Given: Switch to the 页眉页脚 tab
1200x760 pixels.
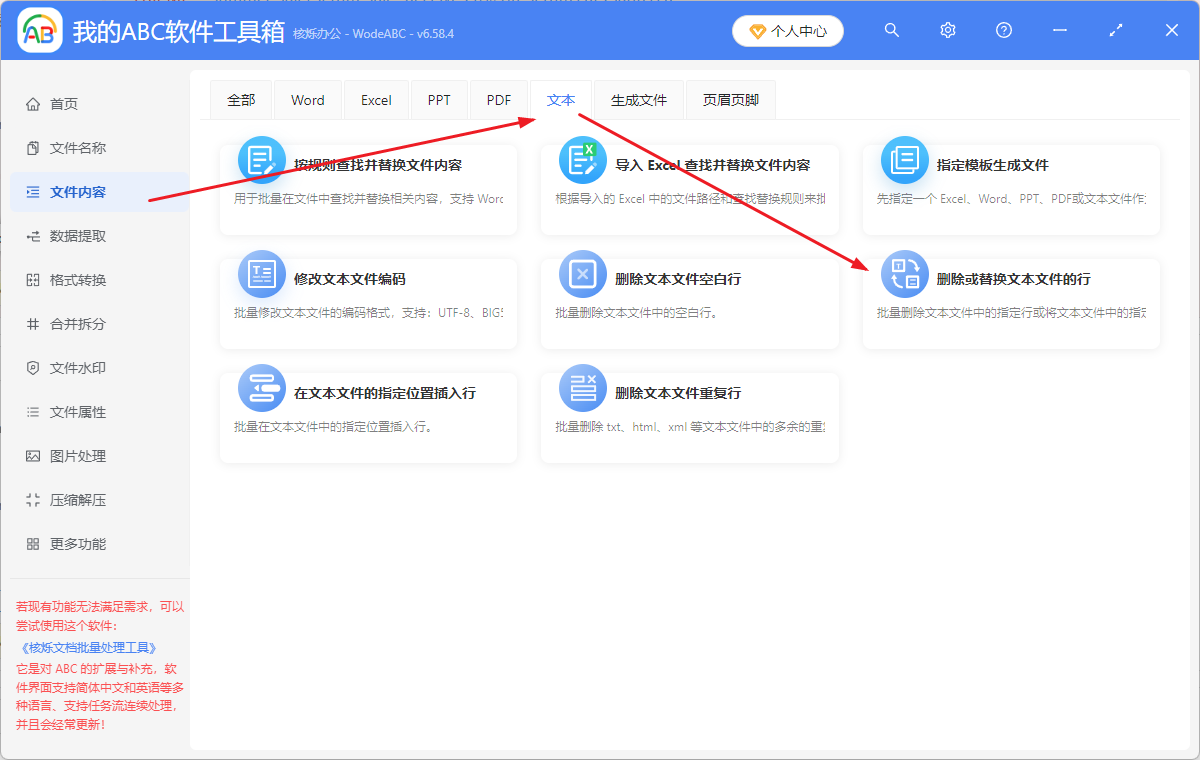Looking at the screenshot, I should point(730,99).
